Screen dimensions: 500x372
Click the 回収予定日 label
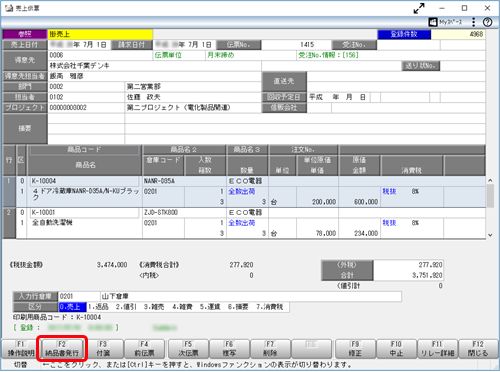point(284,97)
